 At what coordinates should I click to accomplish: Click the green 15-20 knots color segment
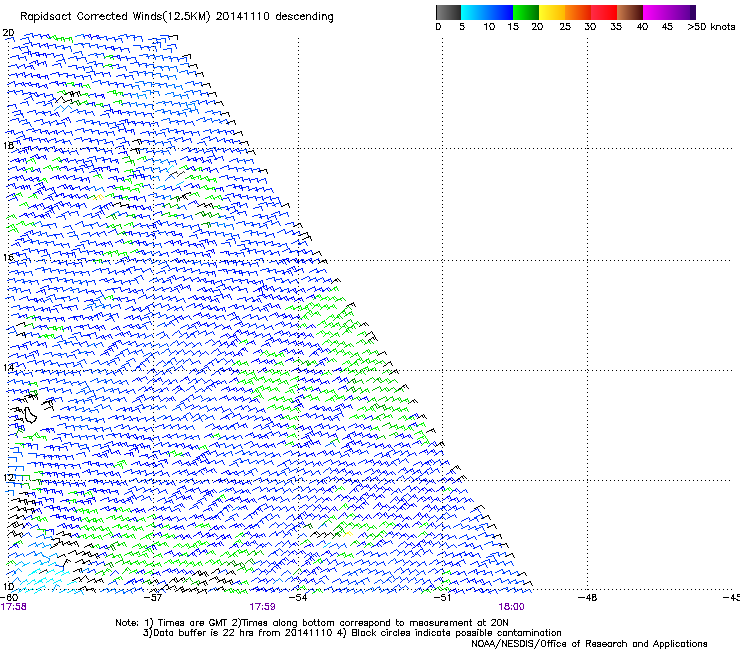point(526,12)
